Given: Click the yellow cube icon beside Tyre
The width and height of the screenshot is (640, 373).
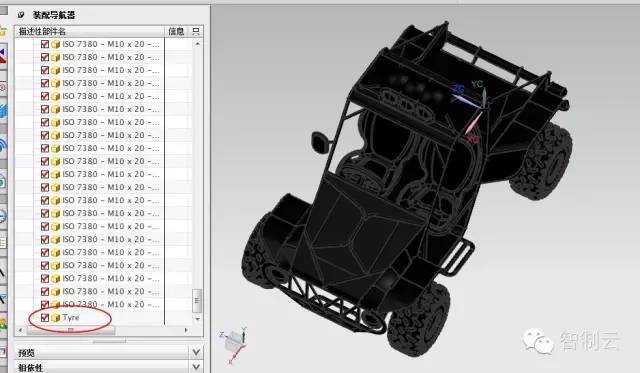Looking at the screenshot, I should click(x=56, y=318).
